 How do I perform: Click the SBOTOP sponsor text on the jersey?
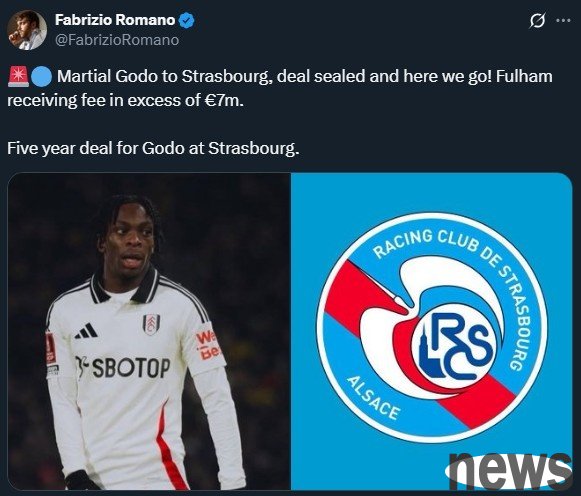[123, 367]
